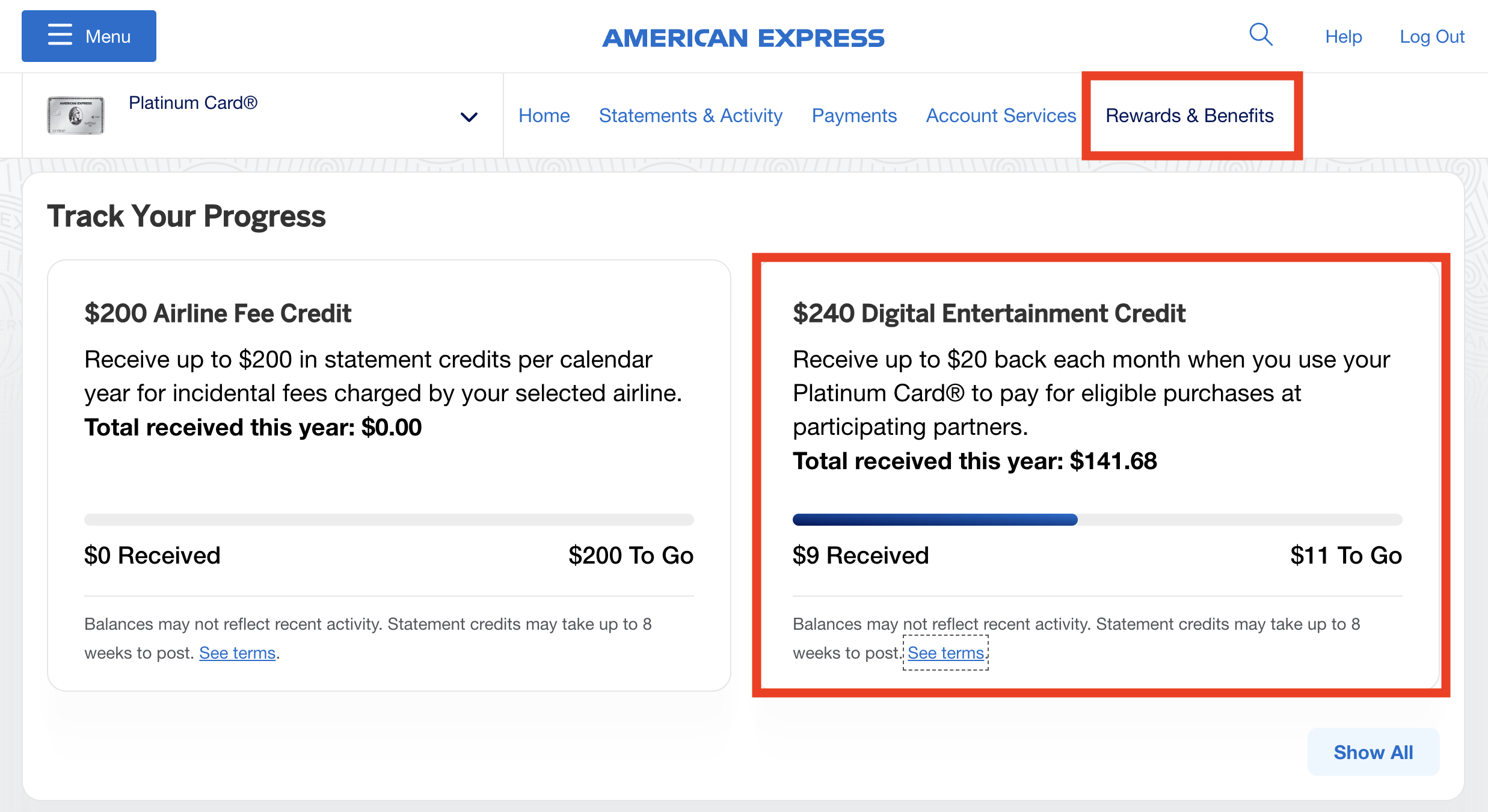This screenshot has height=812, width=1488.
Task: Click the Airline Fee Credit progress bar
Action: coord(389,520)
